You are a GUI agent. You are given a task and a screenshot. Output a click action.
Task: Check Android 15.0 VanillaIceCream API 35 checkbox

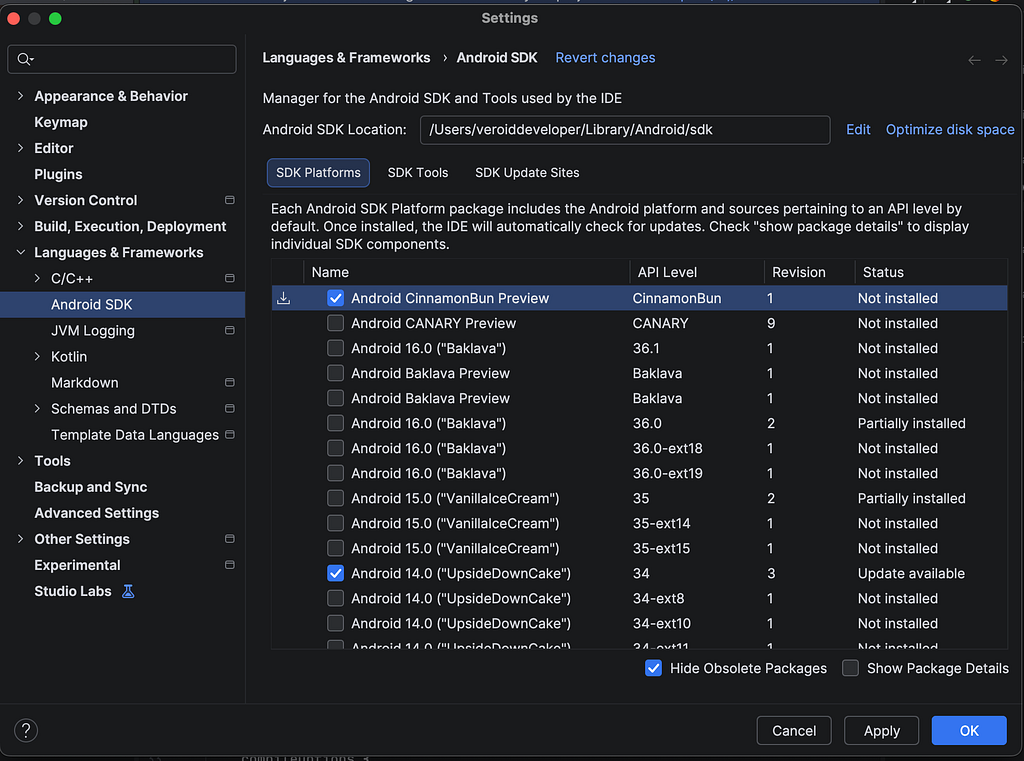click(336, 498)
